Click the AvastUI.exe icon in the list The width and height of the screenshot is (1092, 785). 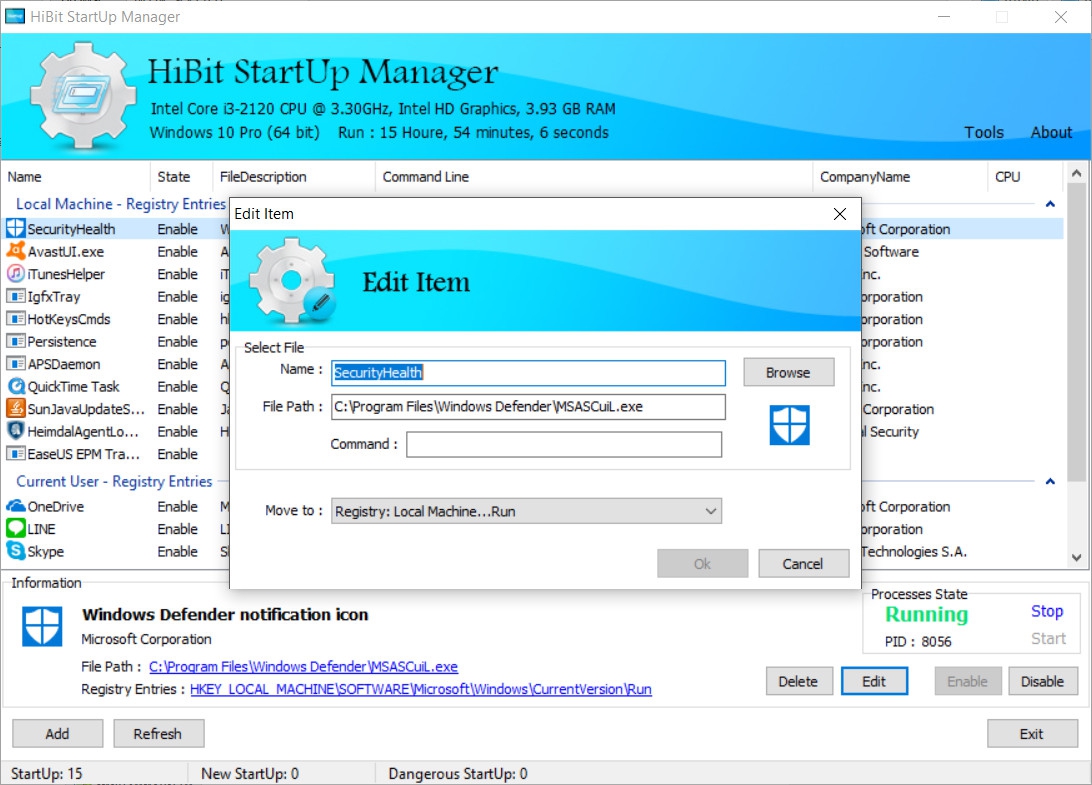pos(15,251)
